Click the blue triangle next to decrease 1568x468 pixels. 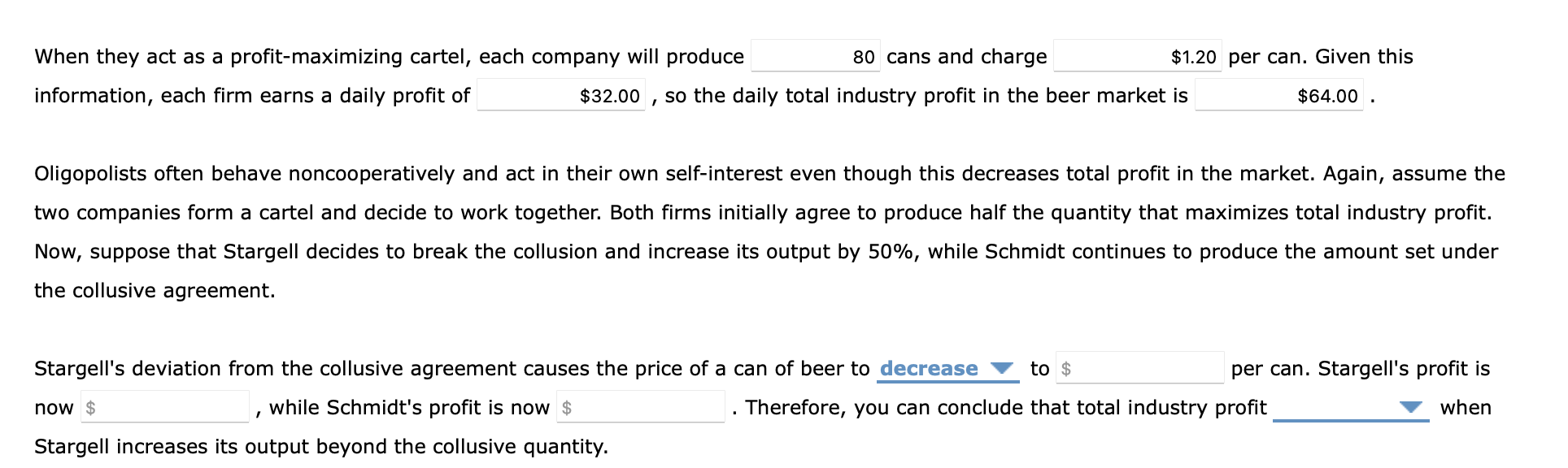pyautogui.click(x=1003, y=369)
